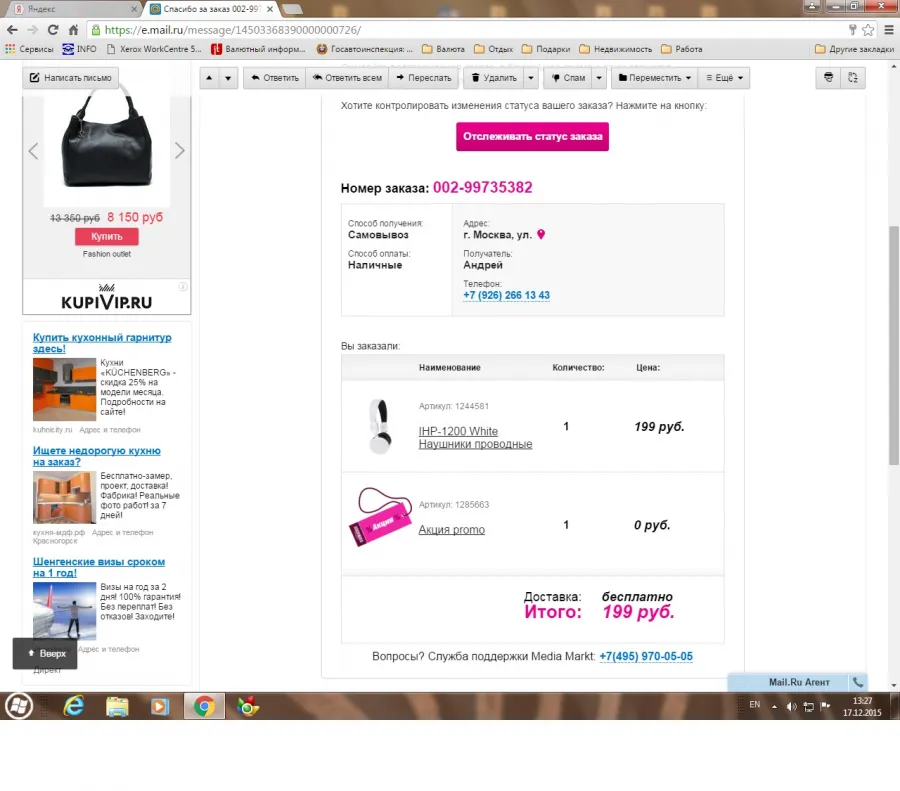Open Xerox WorkCentre bookmark
The image size is (900, 791).
coord(154,49)
